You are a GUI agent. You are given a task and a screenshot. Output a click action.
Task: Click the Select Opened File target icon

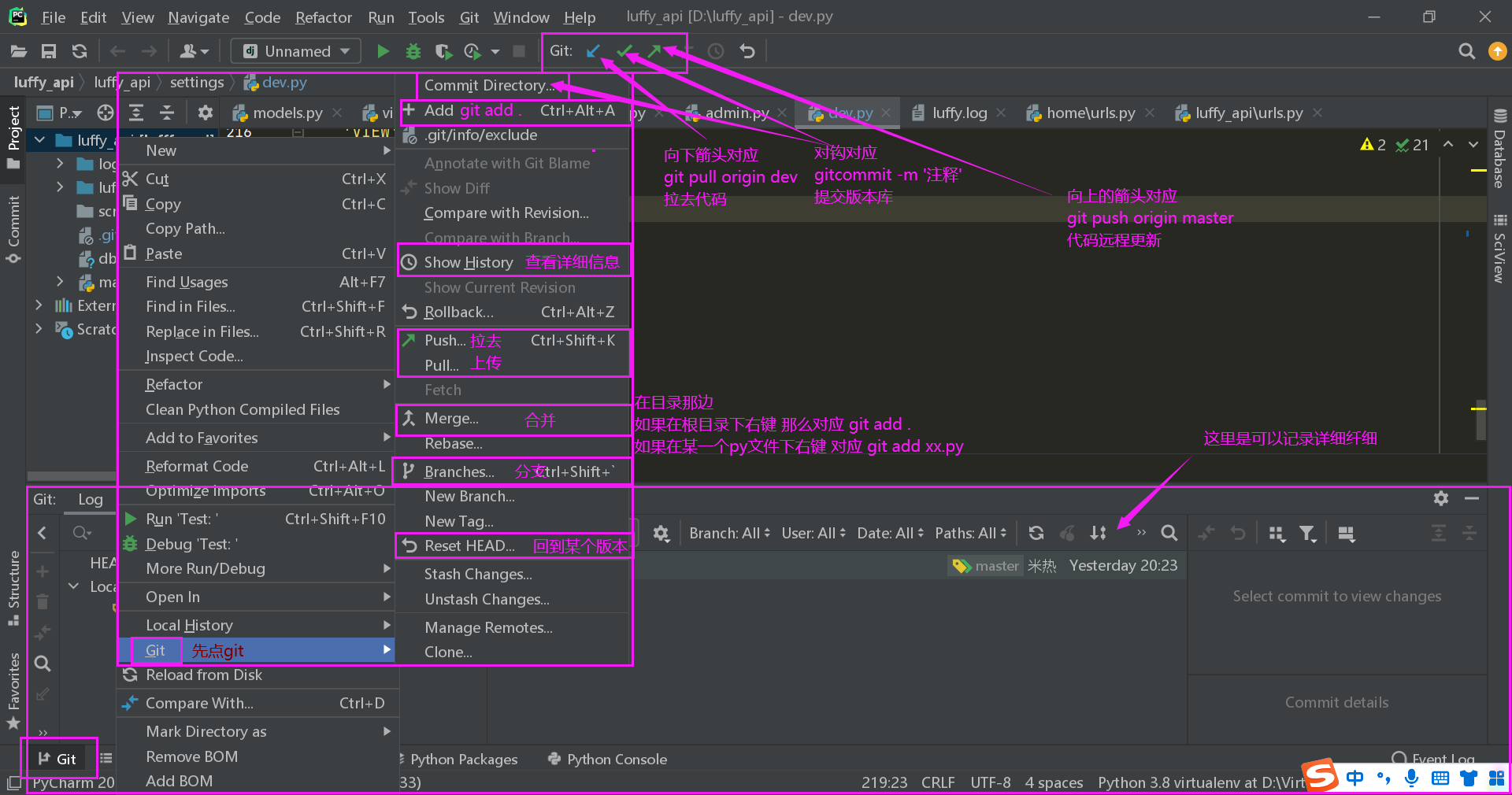pos(106,113)
